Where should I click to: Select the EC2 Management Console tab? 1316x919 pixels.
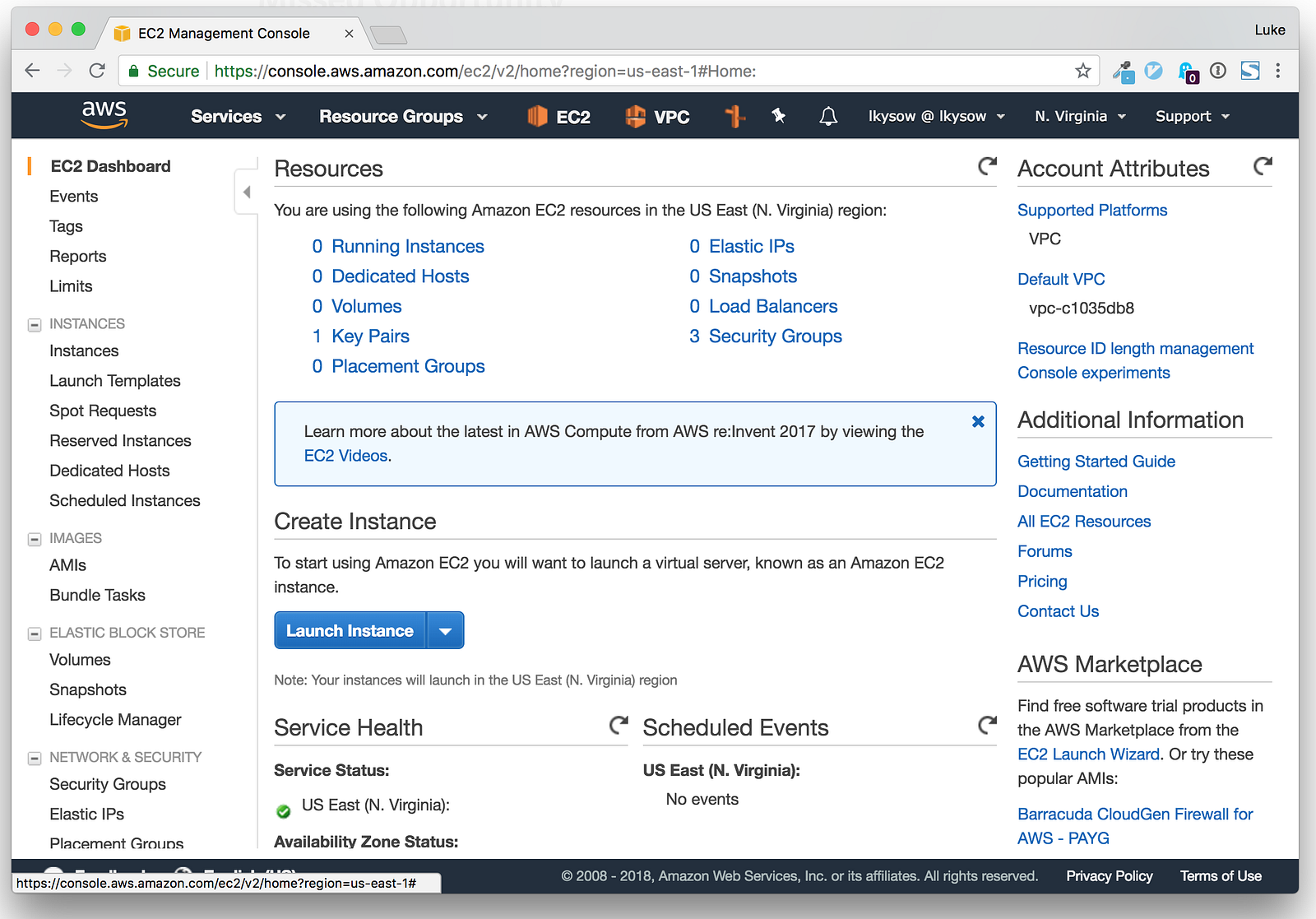pos(233,33)
